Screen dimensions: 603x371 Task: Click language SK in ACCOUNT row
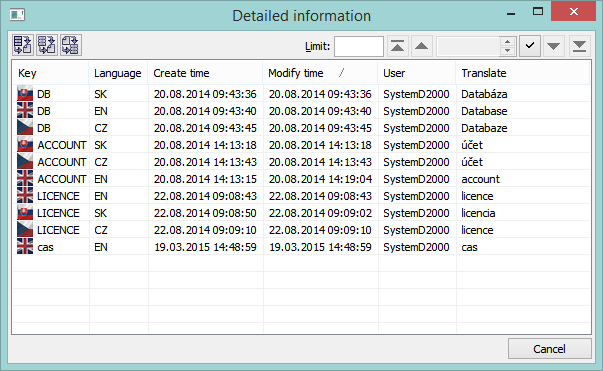pyautogui.click(x=101, y=145)
